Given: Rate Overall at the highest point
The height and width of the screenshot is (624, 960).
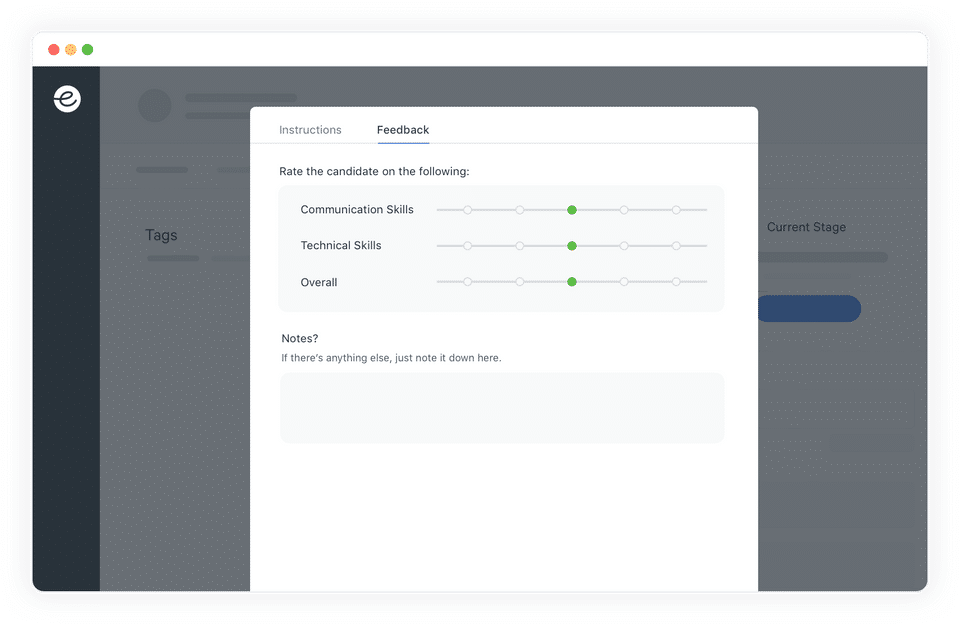Looking at the screenshot, I should 676,282.
